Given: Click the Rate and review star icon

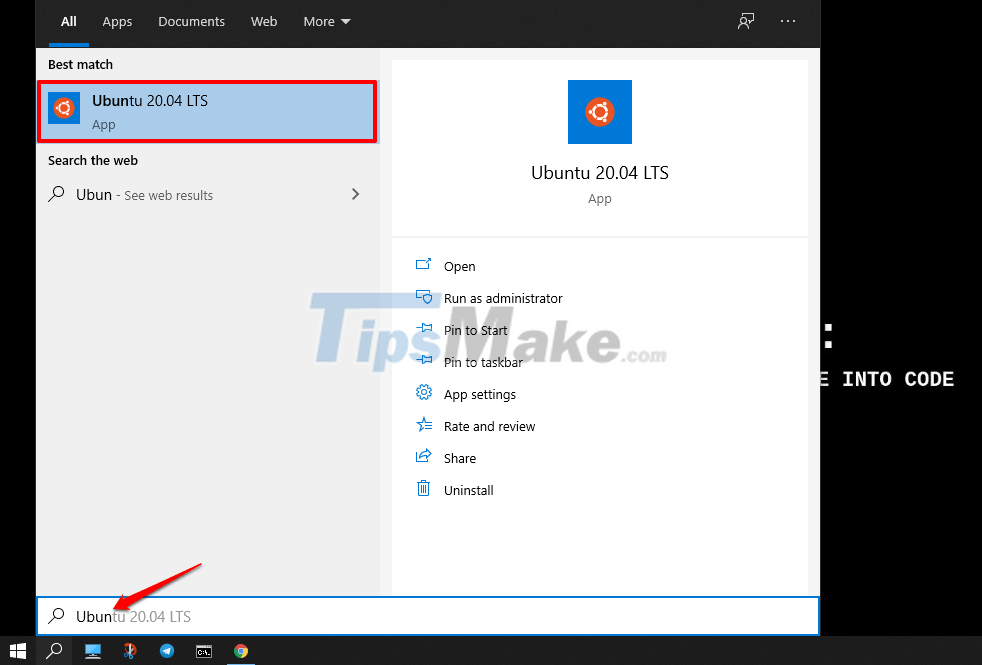Looking at the screenshot, I should pos(424,426).
